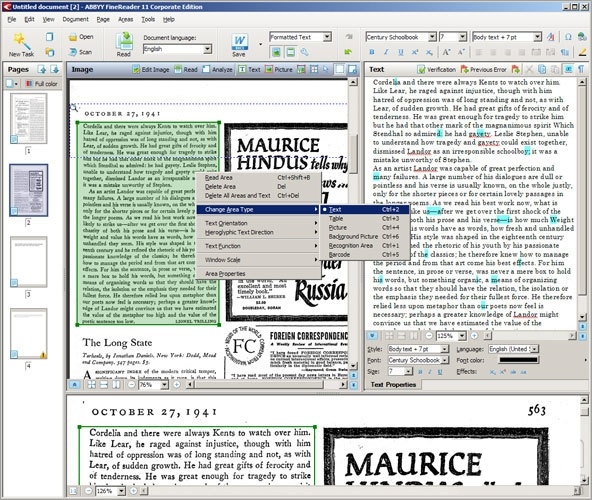Toggle italic in Text Properties panel

[x=430, y=372]
